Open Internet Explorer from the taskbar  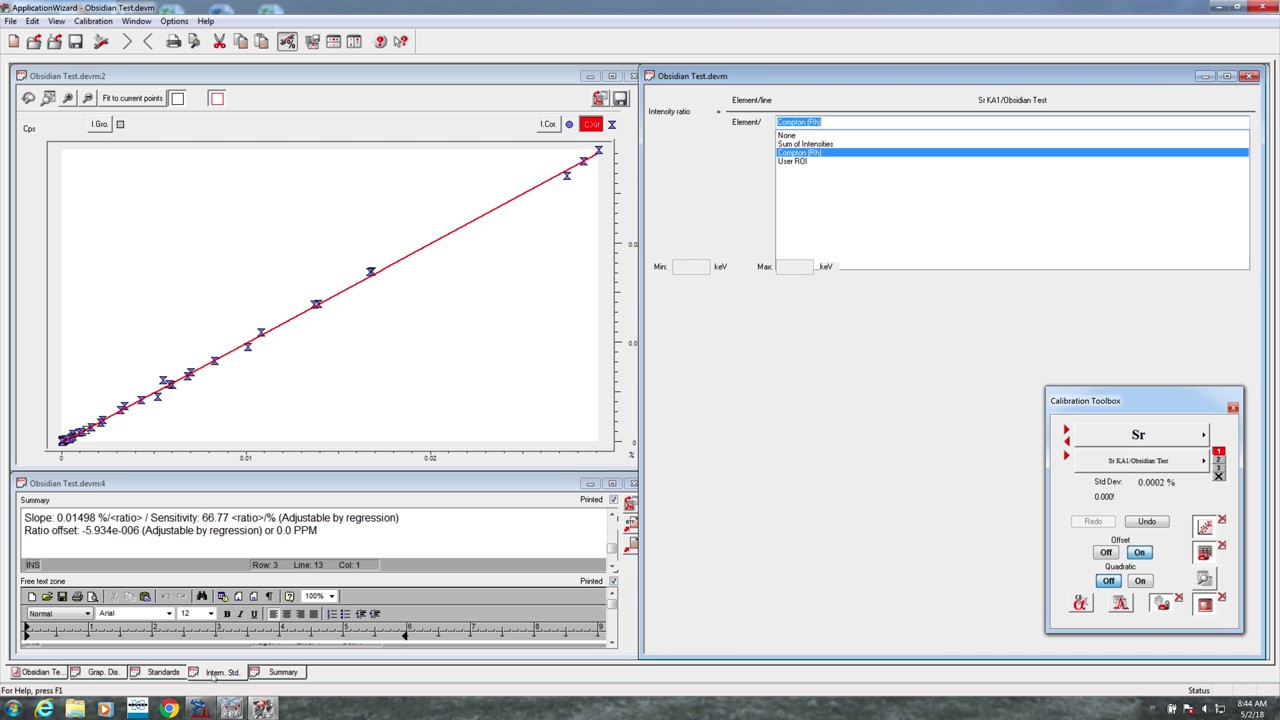[45, 709]
